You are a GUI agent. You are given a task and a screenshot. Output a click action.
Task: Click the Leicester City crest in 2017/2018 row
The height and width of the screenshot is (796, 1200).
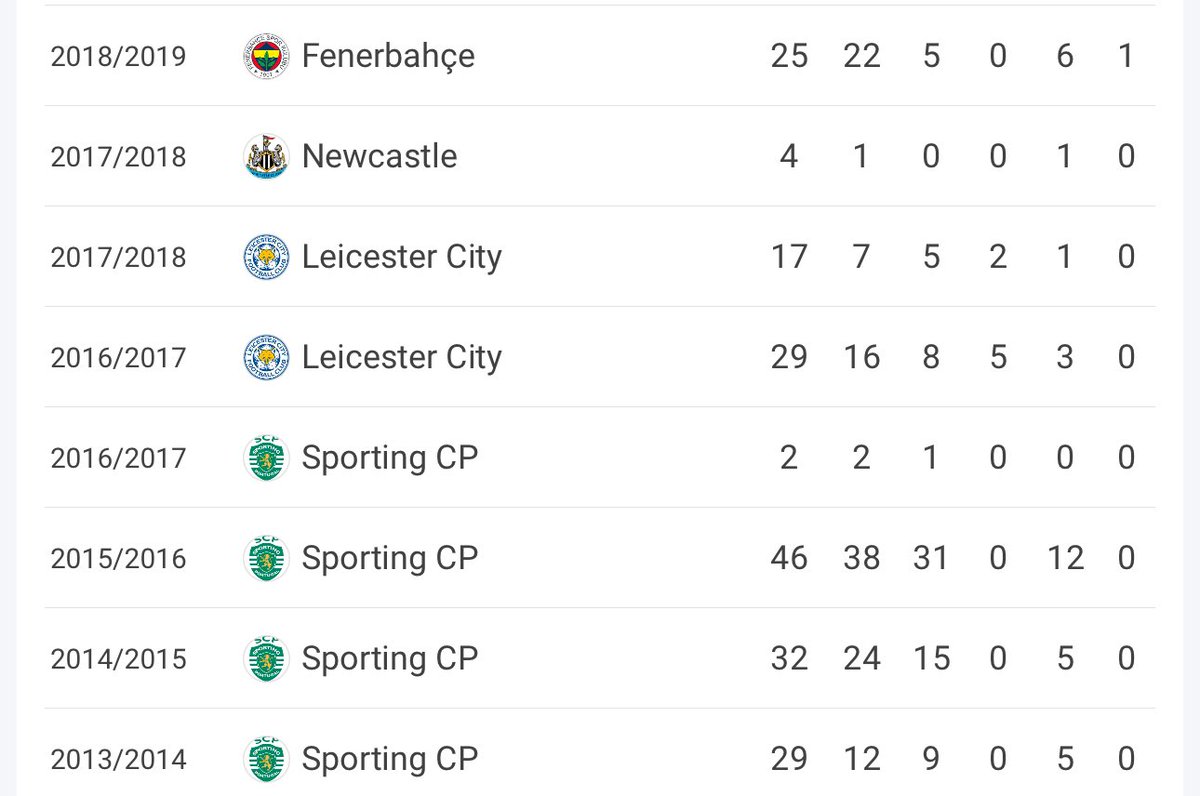pyautogui.click(x=266, y=257)
